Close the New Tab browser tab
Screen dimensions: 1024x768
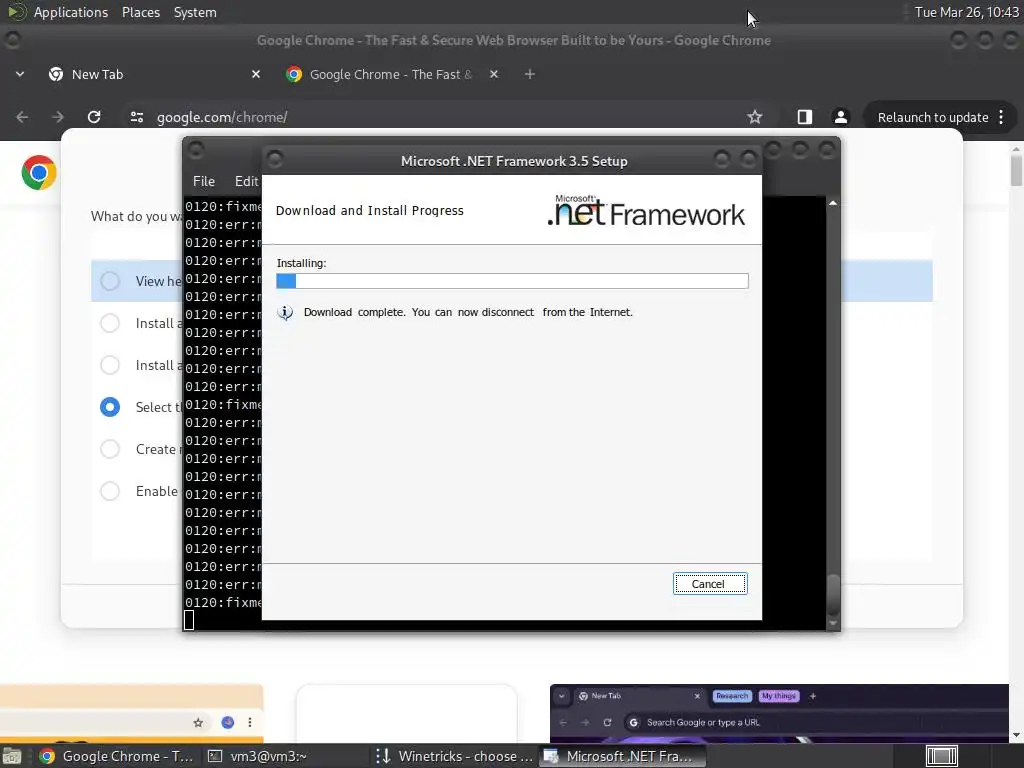click(256, 74)
